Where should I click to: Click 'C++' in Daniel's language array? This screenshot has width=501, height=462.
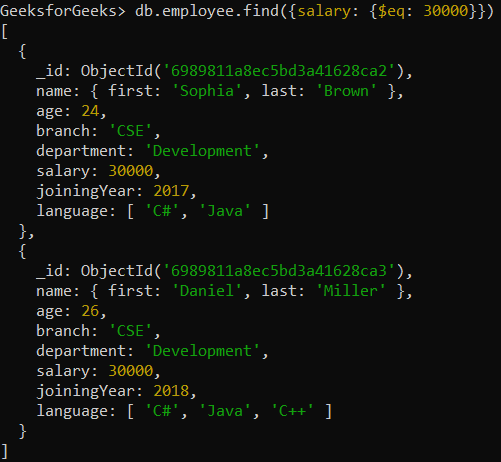click(x=292, y=411)
